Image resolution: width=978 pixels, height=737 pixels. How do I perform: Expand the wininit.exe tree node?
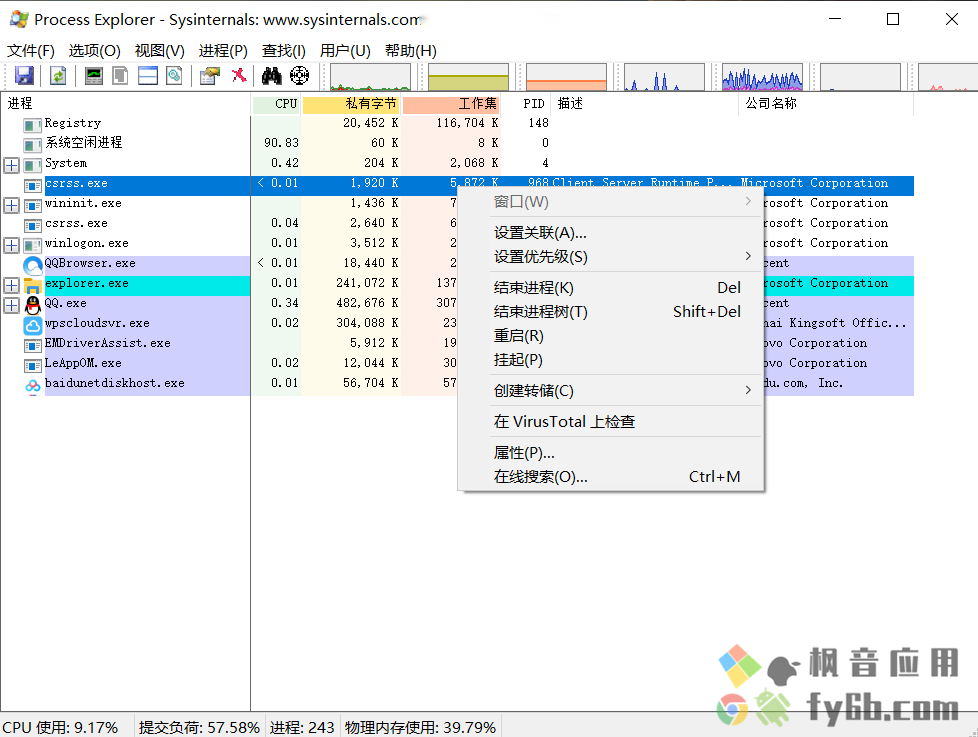click(11, 205)
